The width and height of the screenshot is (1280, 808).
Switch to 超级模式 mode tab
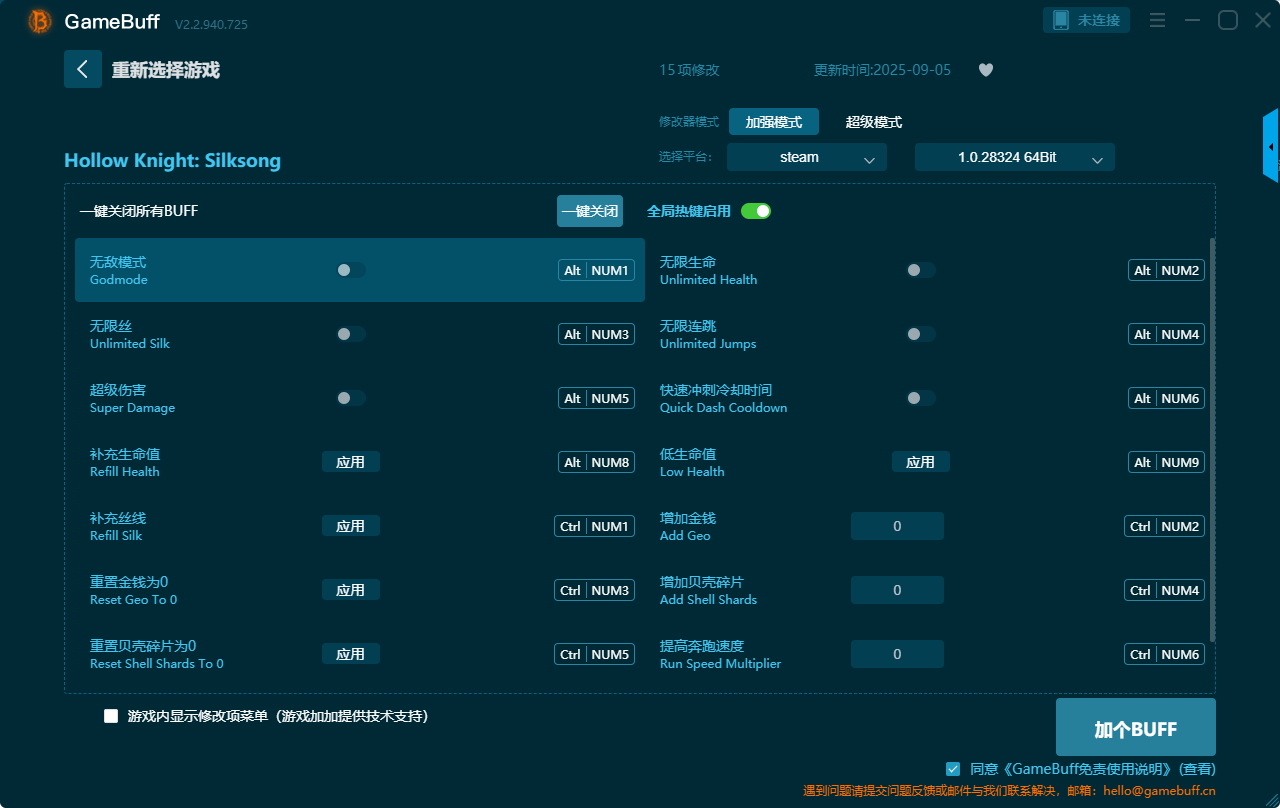pos(874,122)
